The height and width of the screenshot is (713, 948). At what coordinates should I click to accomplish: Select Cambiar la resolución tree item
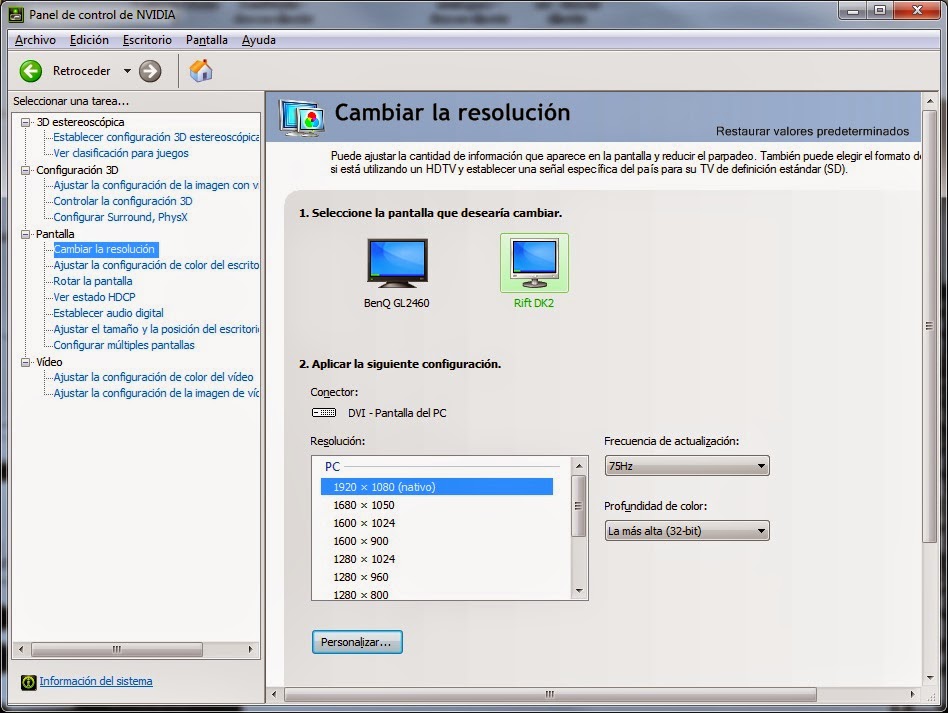coord(104,249)
